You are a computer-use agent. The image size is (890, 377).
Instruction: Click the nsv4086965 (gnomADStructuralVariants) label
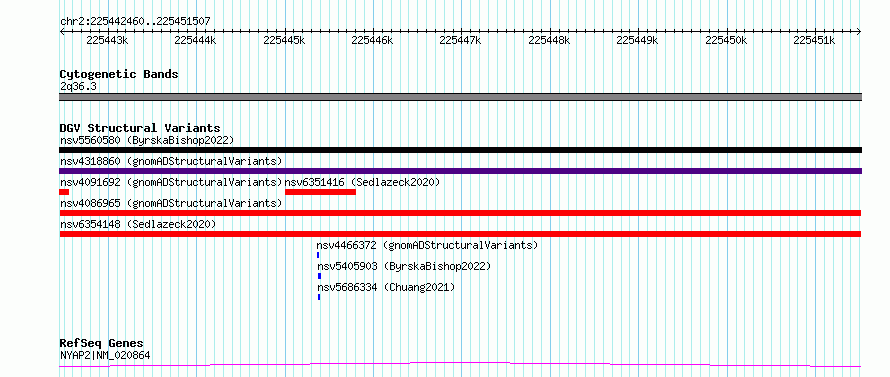171,203
